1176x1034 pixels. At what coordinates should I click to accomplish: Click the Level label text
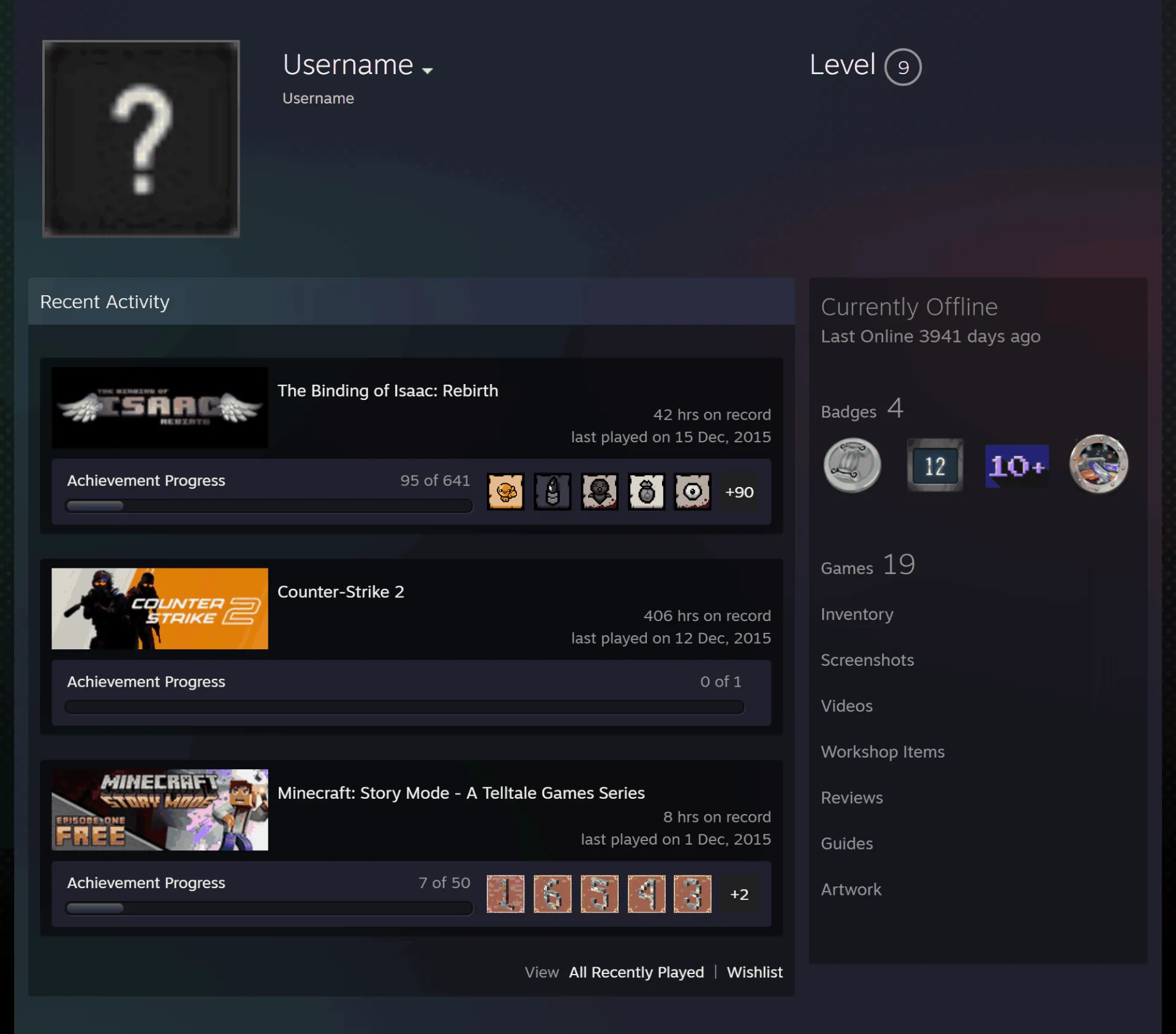[842, 65]
